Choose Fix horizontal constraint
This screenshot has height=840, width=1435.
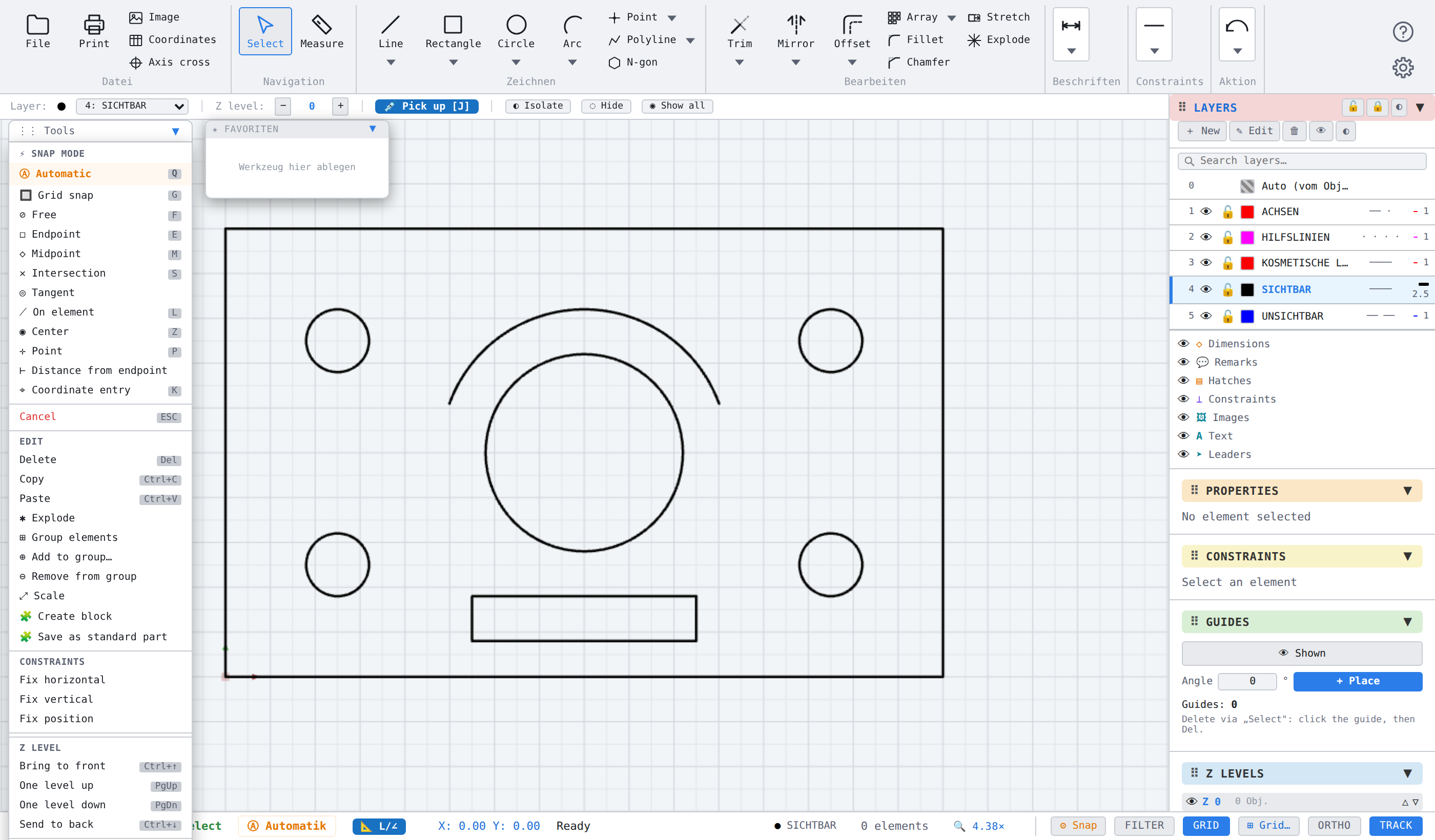101,680
